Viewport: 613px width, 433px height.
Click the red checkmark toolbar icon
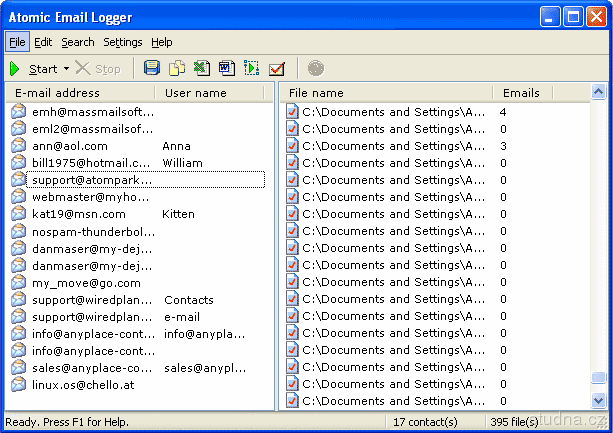pyautogui.click(x=277, y=69)
